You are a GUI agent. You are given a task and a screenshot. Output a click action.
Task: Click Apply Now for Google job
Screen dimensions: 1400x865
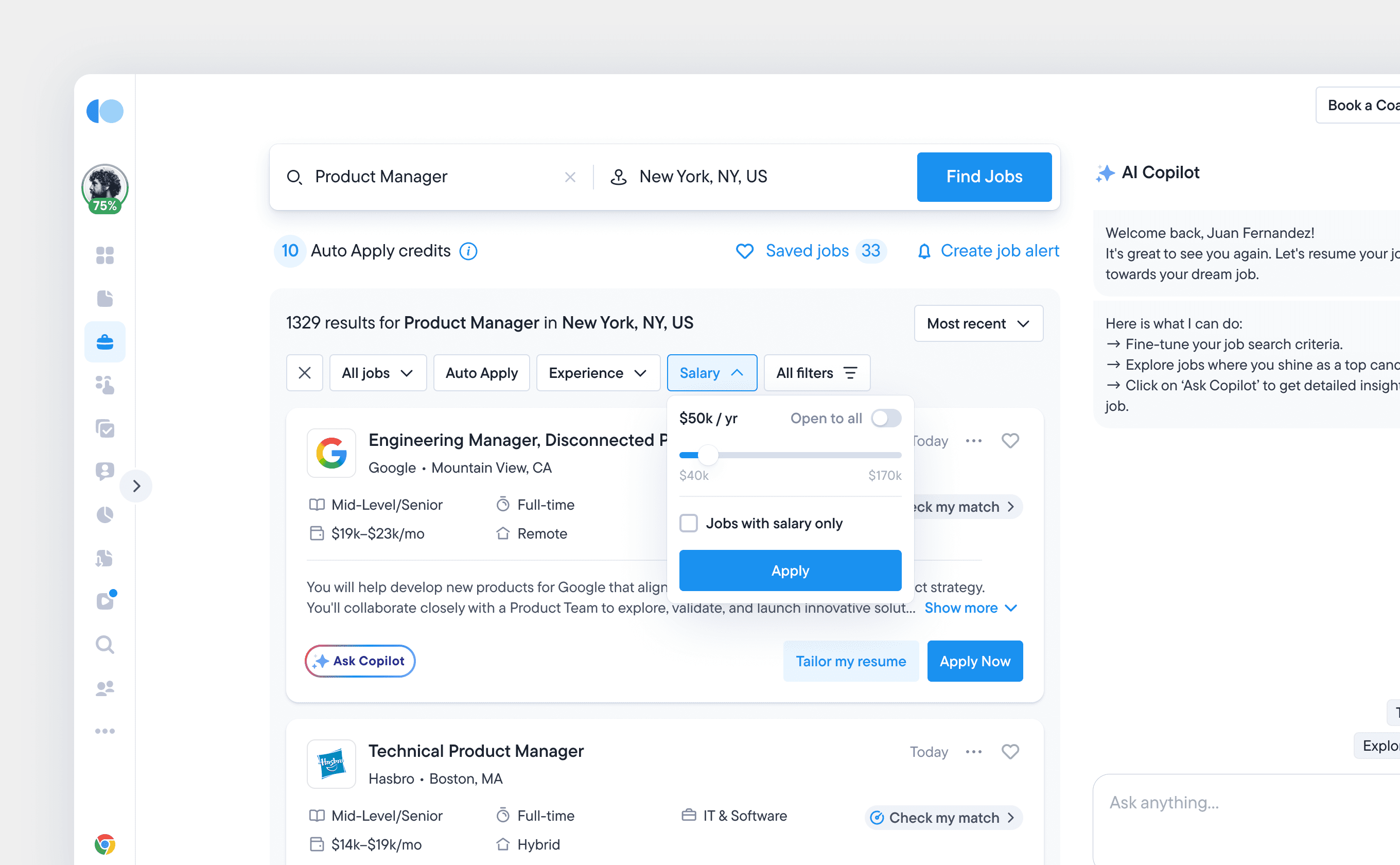[974, 661]
